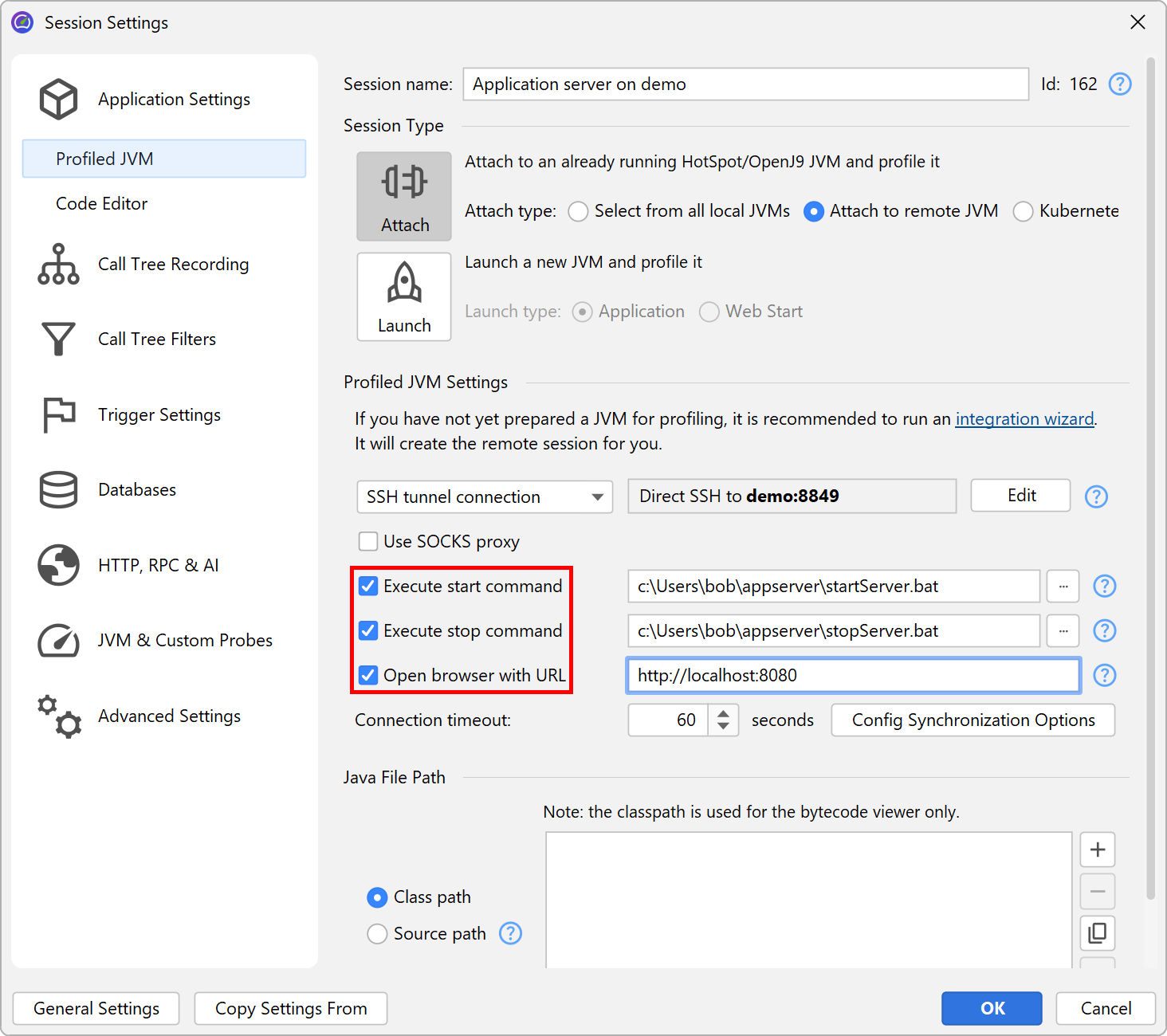Select the Call Tree Filters funnel icon
1167x1036 pixels.
pyautogui.click(x=58, y=339)
